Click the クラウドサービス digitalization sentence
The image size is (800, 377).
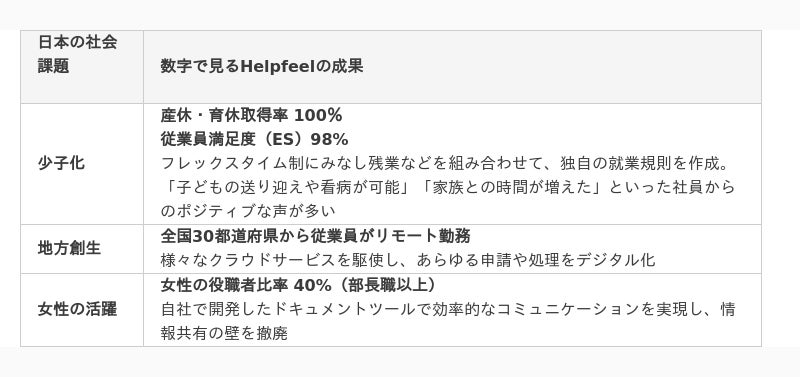click(408, 260)
